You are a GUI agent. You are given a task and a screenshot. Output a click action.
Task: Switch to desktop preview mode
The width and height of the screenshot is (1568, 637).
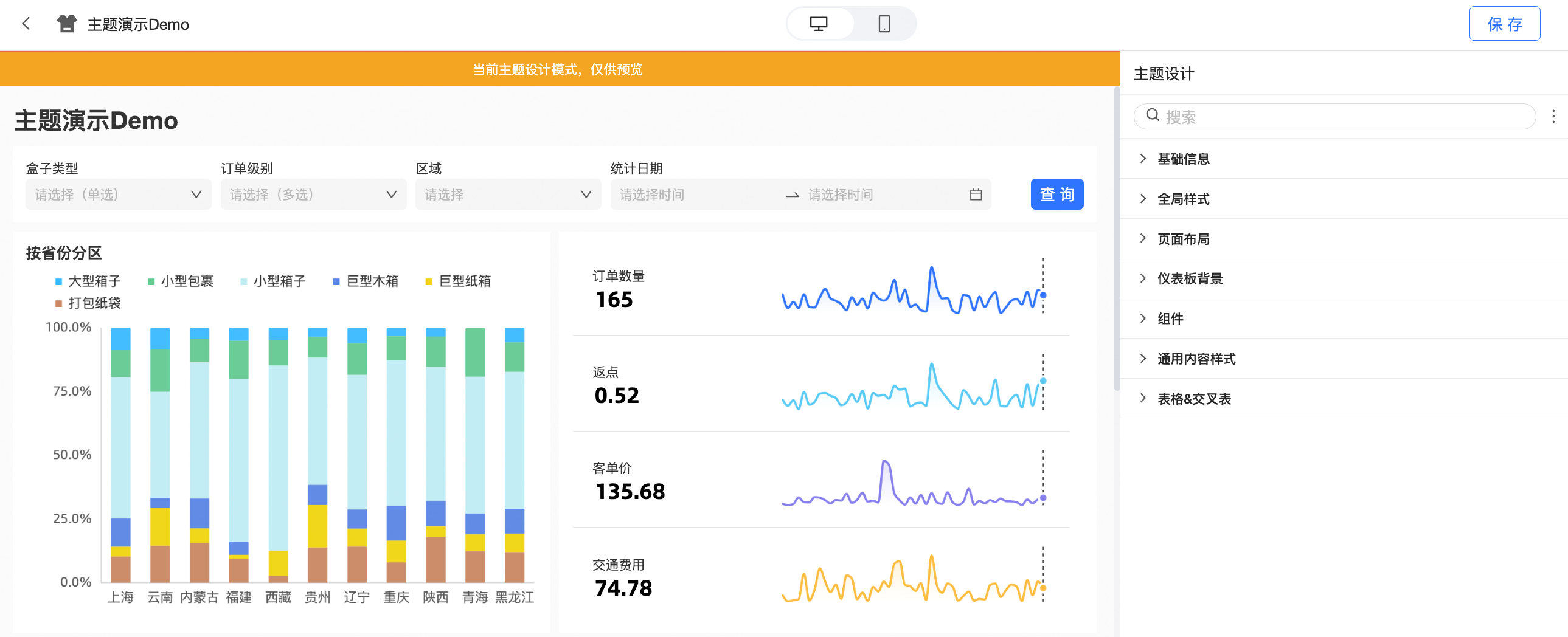coord(818,24)
